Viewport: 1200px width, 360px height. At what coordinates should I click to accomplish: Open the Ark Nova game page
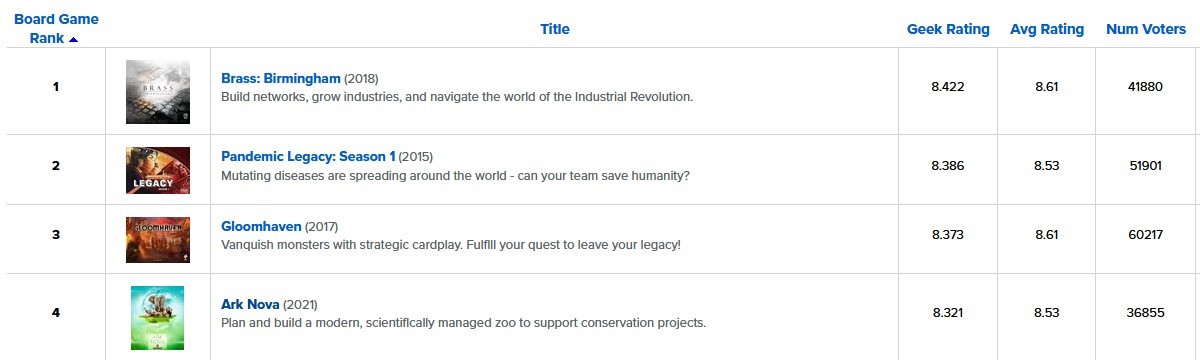coord(250,304)
